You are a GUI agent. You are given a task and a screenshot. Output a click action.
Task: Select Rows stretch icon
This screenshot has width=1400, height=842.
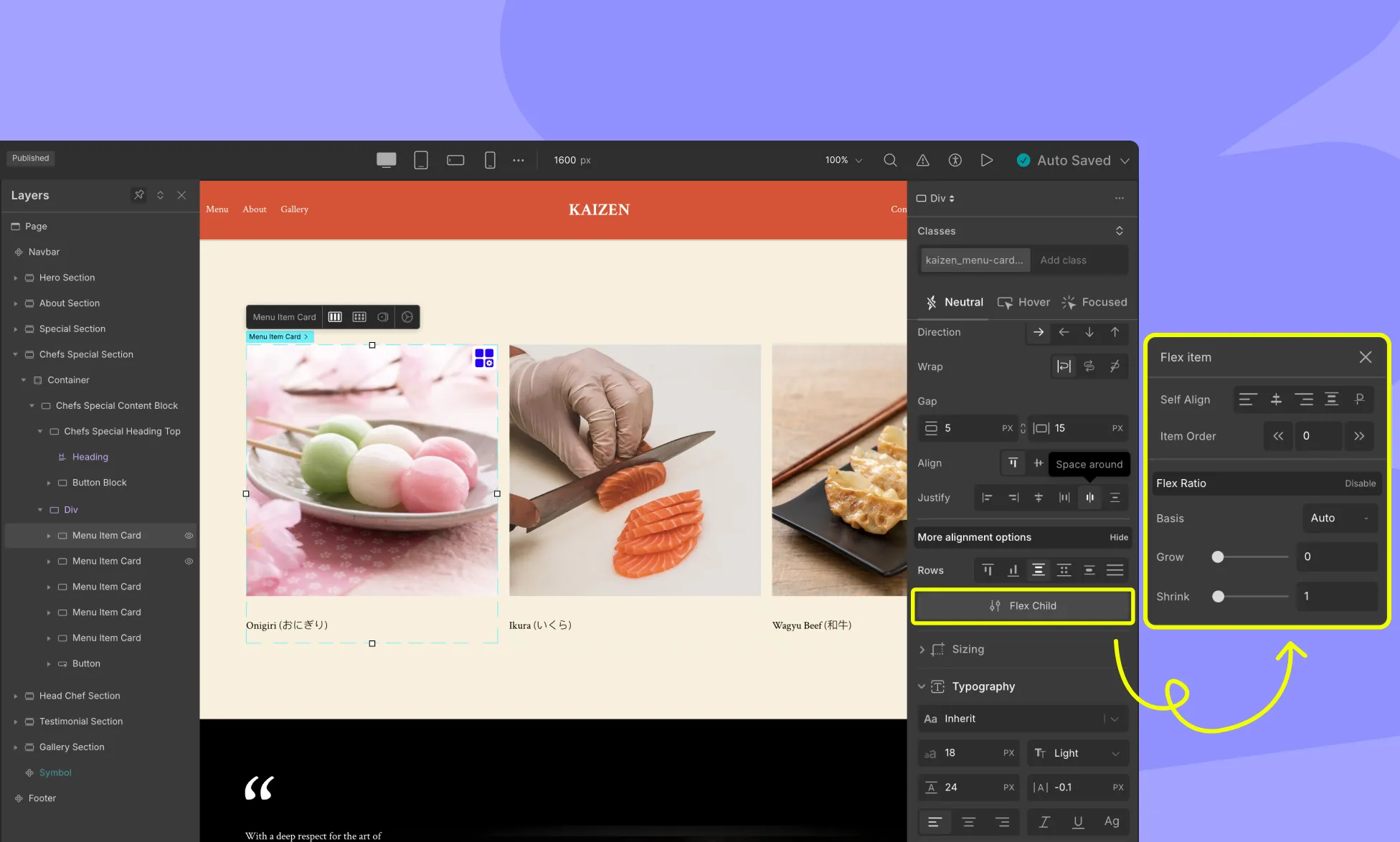click(1115, 570)
